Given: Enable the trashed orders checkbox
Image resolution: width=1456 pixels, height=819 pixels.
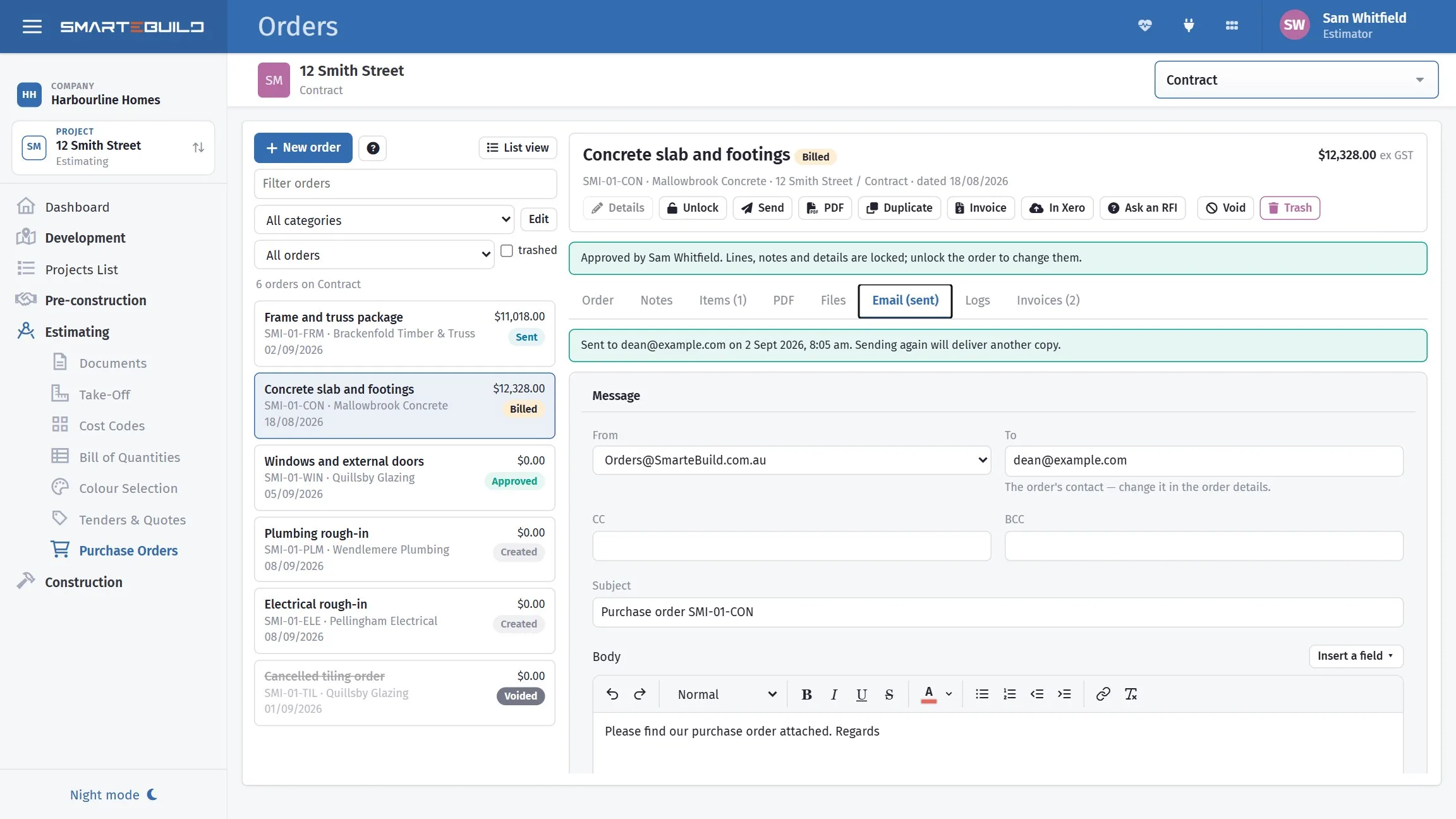Looking at the screenshot, I should pyautogui.click(x=507, y=250).
